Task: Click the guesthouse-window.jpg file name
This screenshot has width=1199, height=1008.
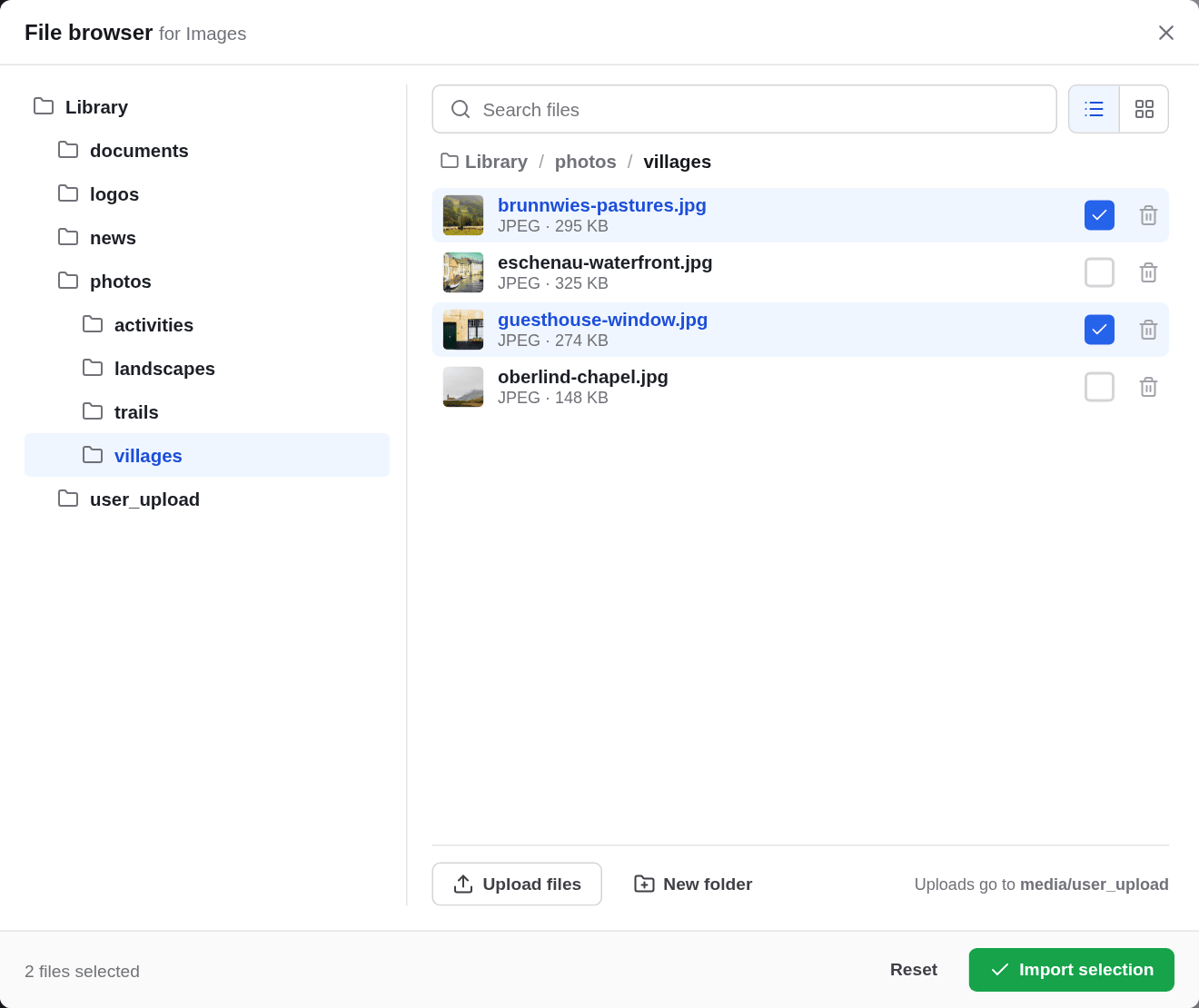Action: 602,320
